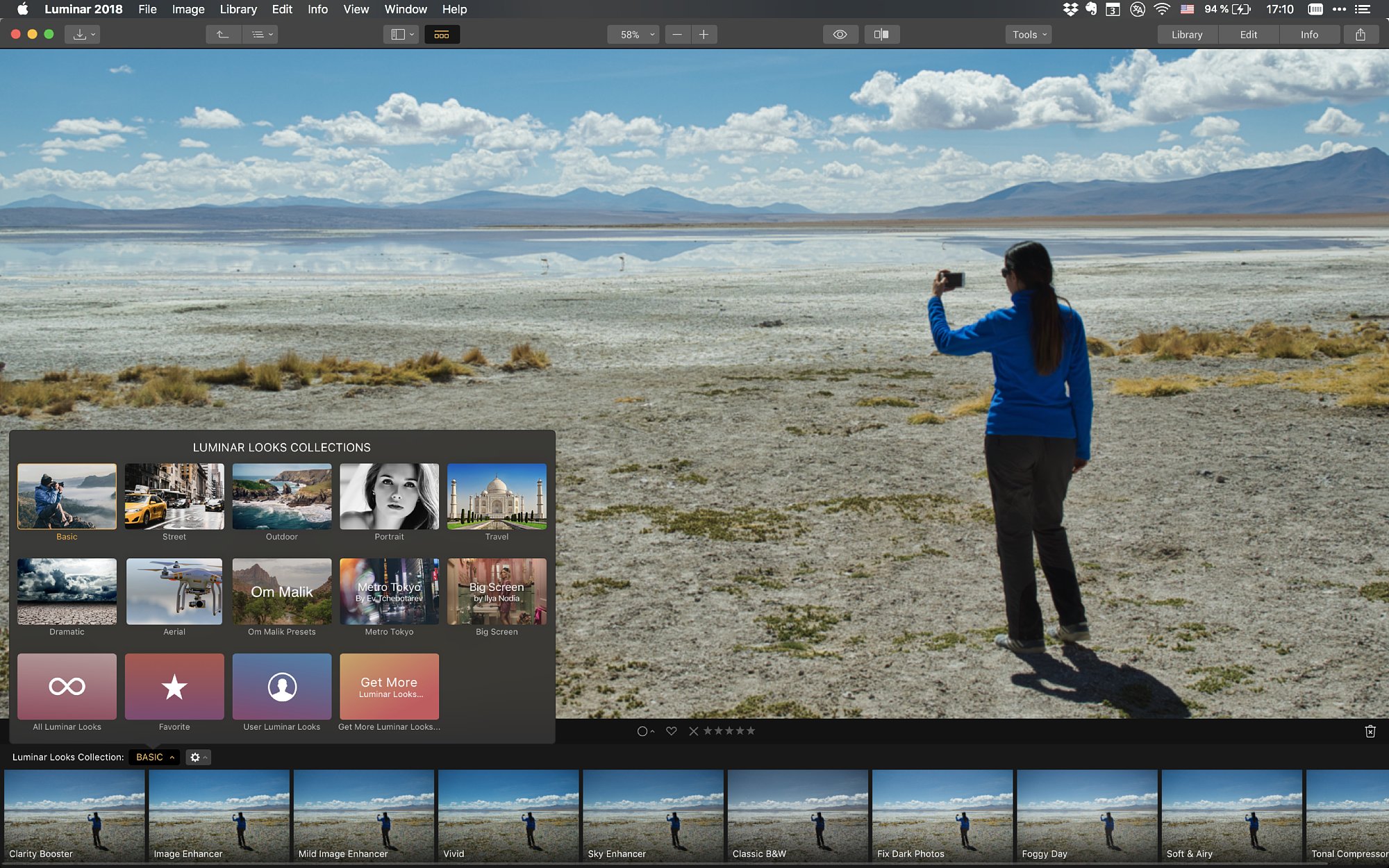The image size is (1389, 868).
Task: Apply the Mild Image Enhancer look
Action: click(364, 816)
